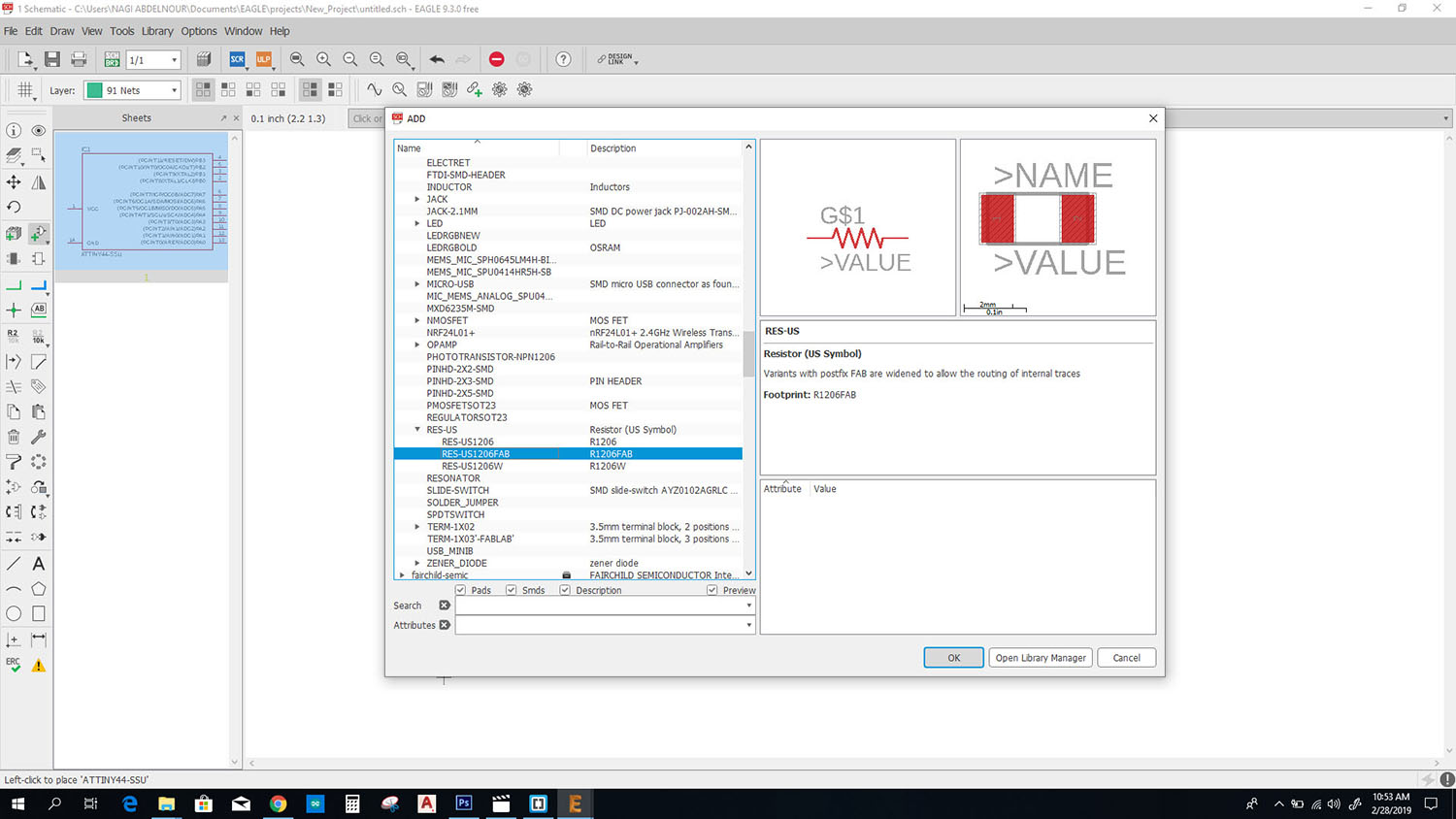This screenshot has height=819, width=1456.
Task: Clear the Search field with X button
Action: coord(445,606)
